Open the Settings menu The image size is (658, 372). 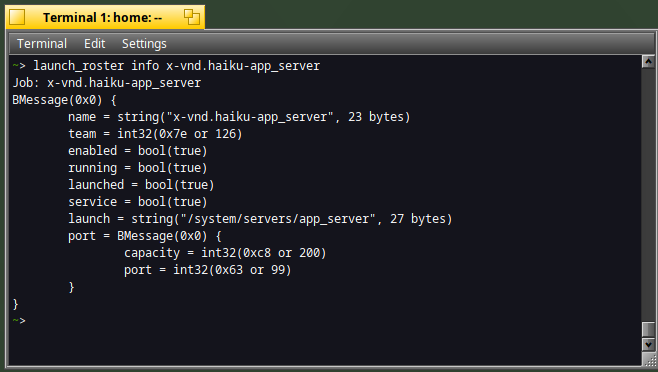point(144,44)
